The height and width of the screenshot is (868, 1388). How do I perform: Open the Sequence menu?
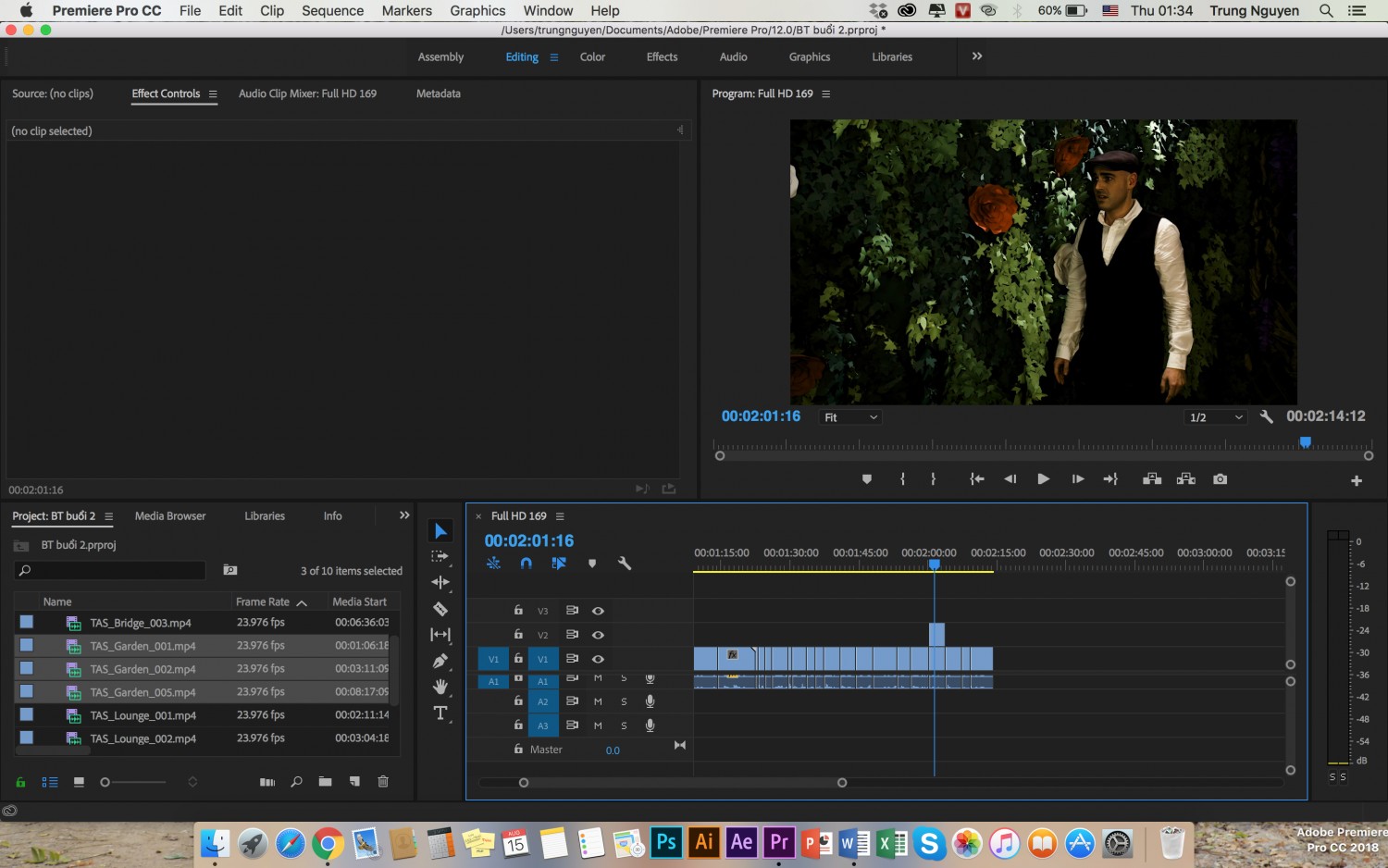coord(332,11)
